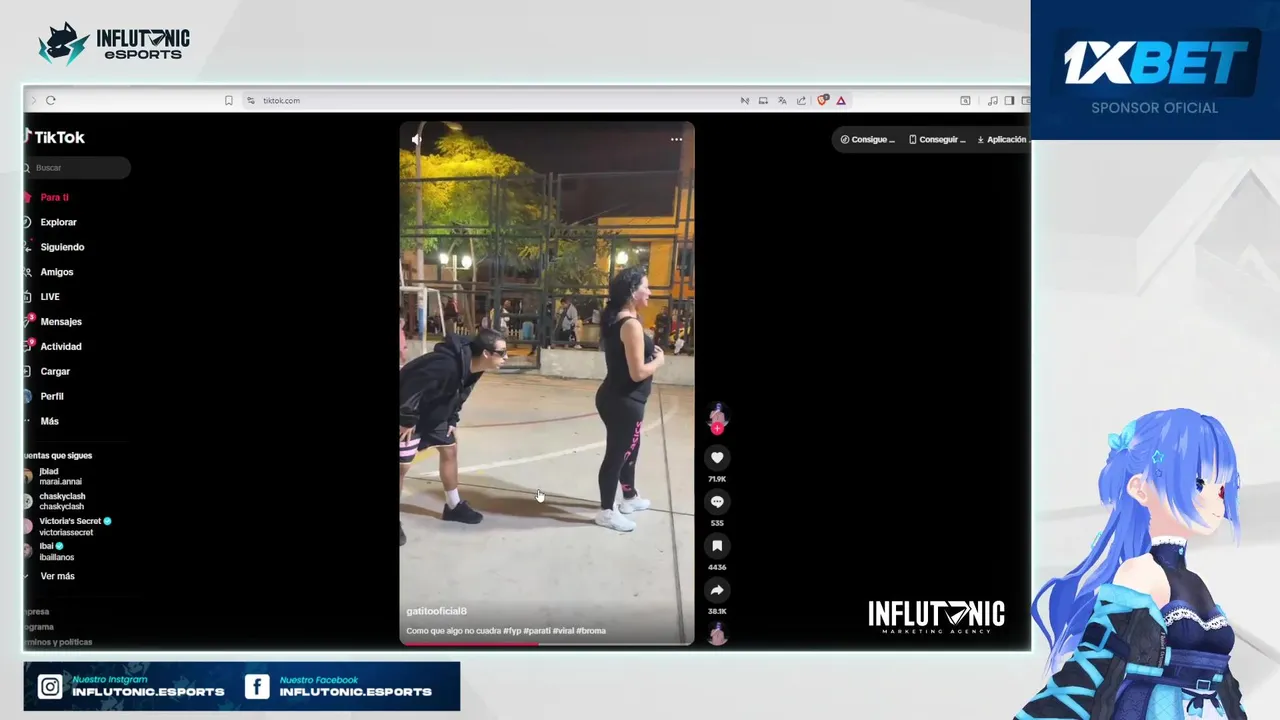
Task: Click the Consigue button at top right
Action: pos(867,140)
